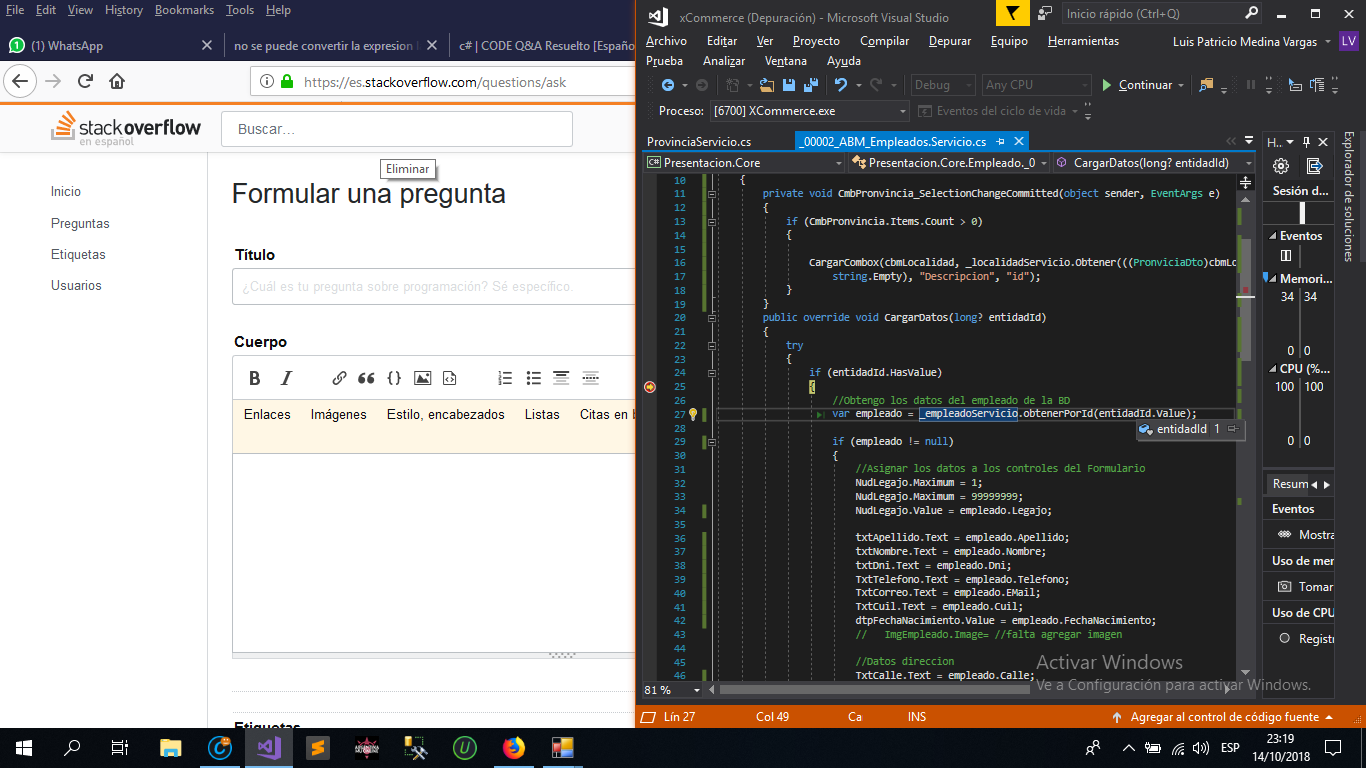Open the Any CPU platform dropdown

point(1036,85)
